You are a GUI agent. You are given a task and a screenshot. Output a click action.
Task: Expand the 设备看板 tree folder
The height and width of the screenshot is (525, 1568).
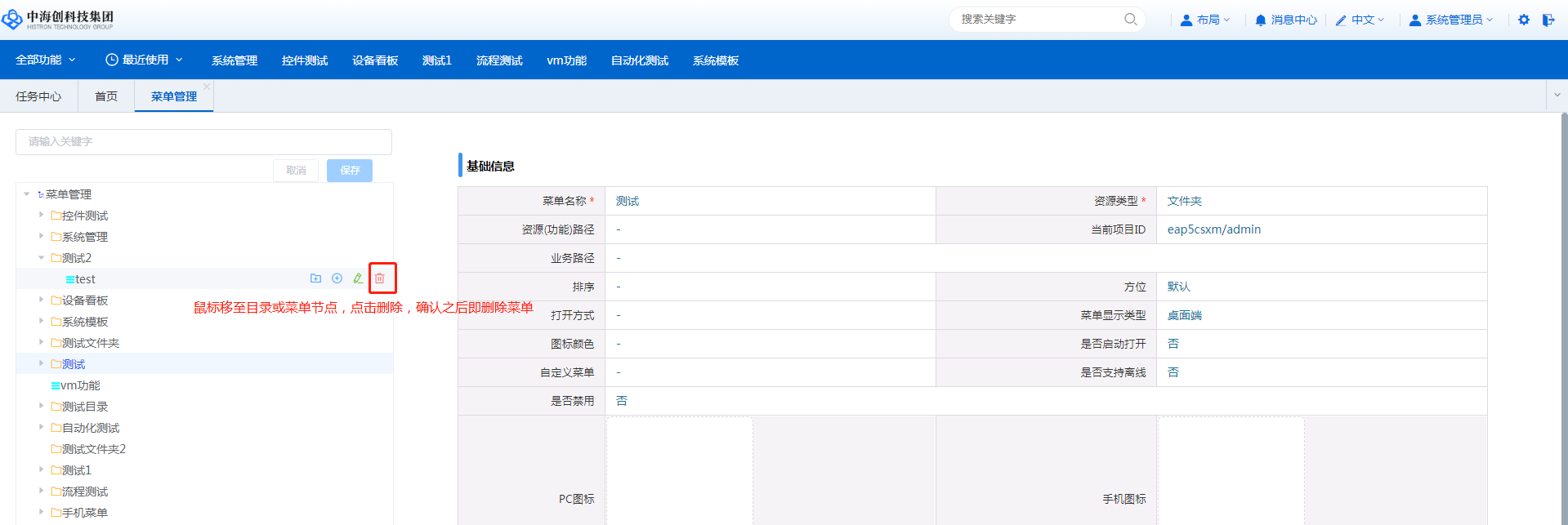tap(41, 300)
